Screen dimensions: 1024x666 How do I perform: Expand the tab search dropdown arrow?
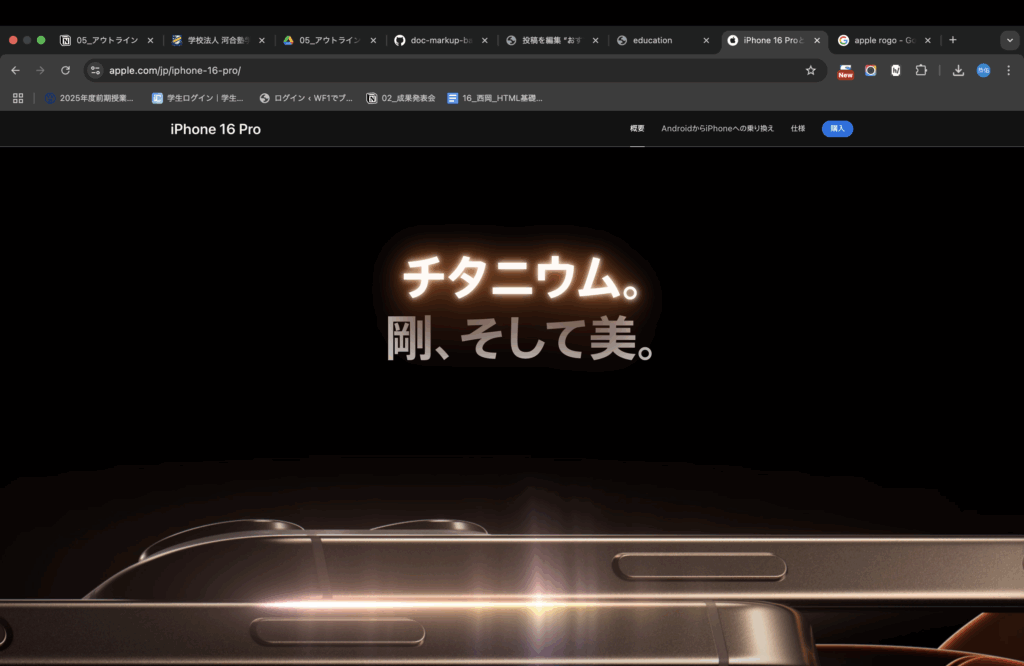[1009, 40]
